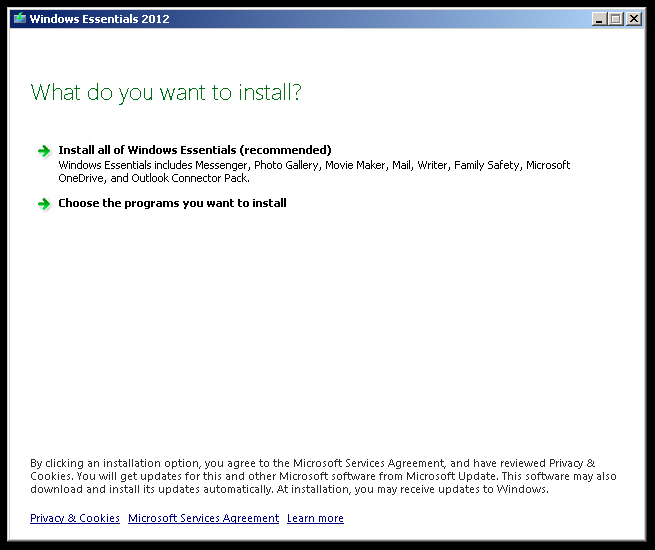655x550 pixels.
Task: Select Choose the programs you want to install
Action: [x=172, y=203]
